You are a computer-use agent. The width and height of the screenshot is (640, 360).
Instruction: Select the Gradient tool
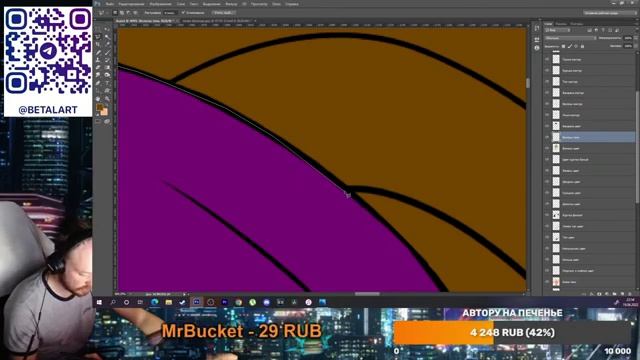(x=107, y=67)
